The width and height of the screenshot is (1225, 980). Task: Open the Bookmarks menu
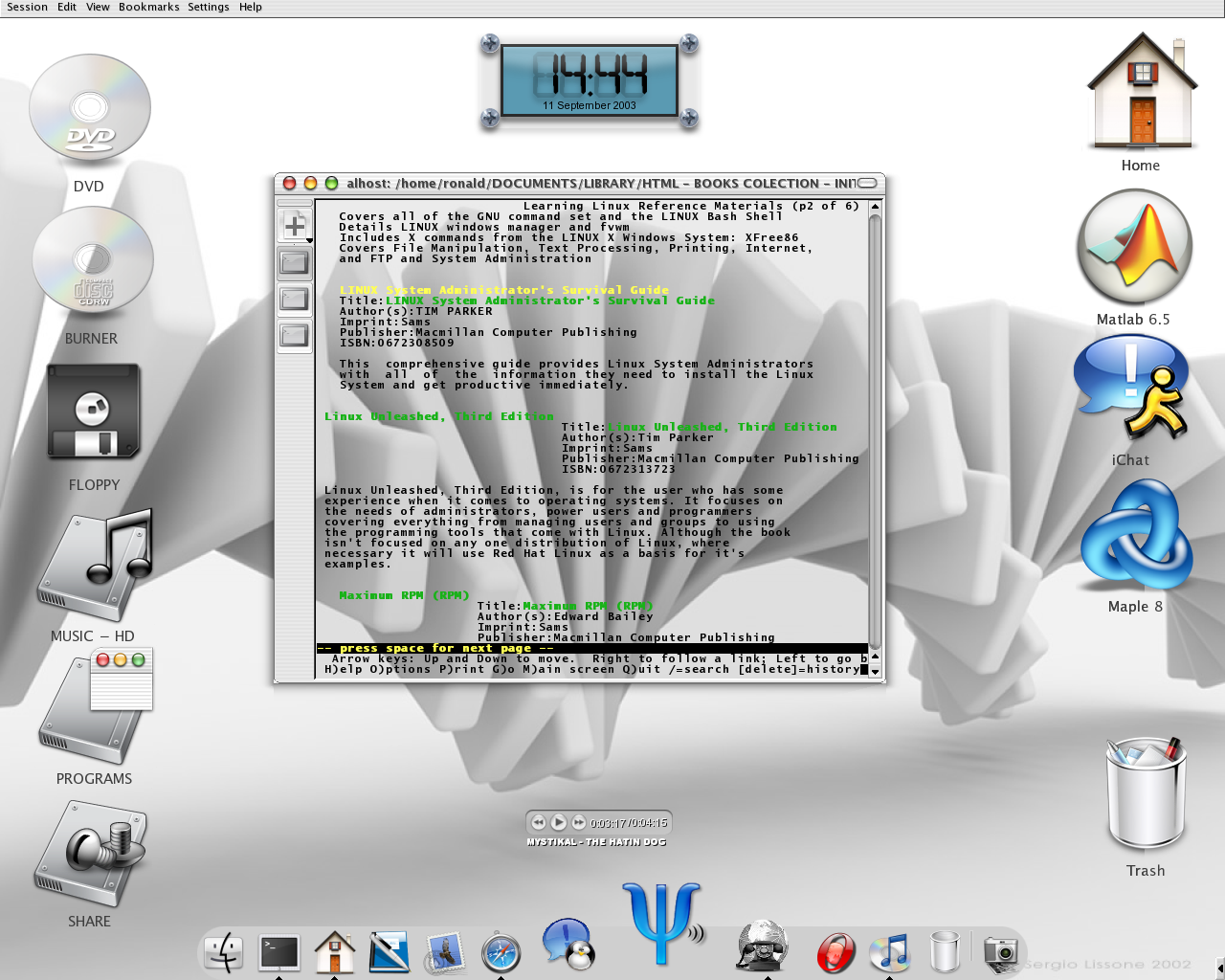pos(149,7)
